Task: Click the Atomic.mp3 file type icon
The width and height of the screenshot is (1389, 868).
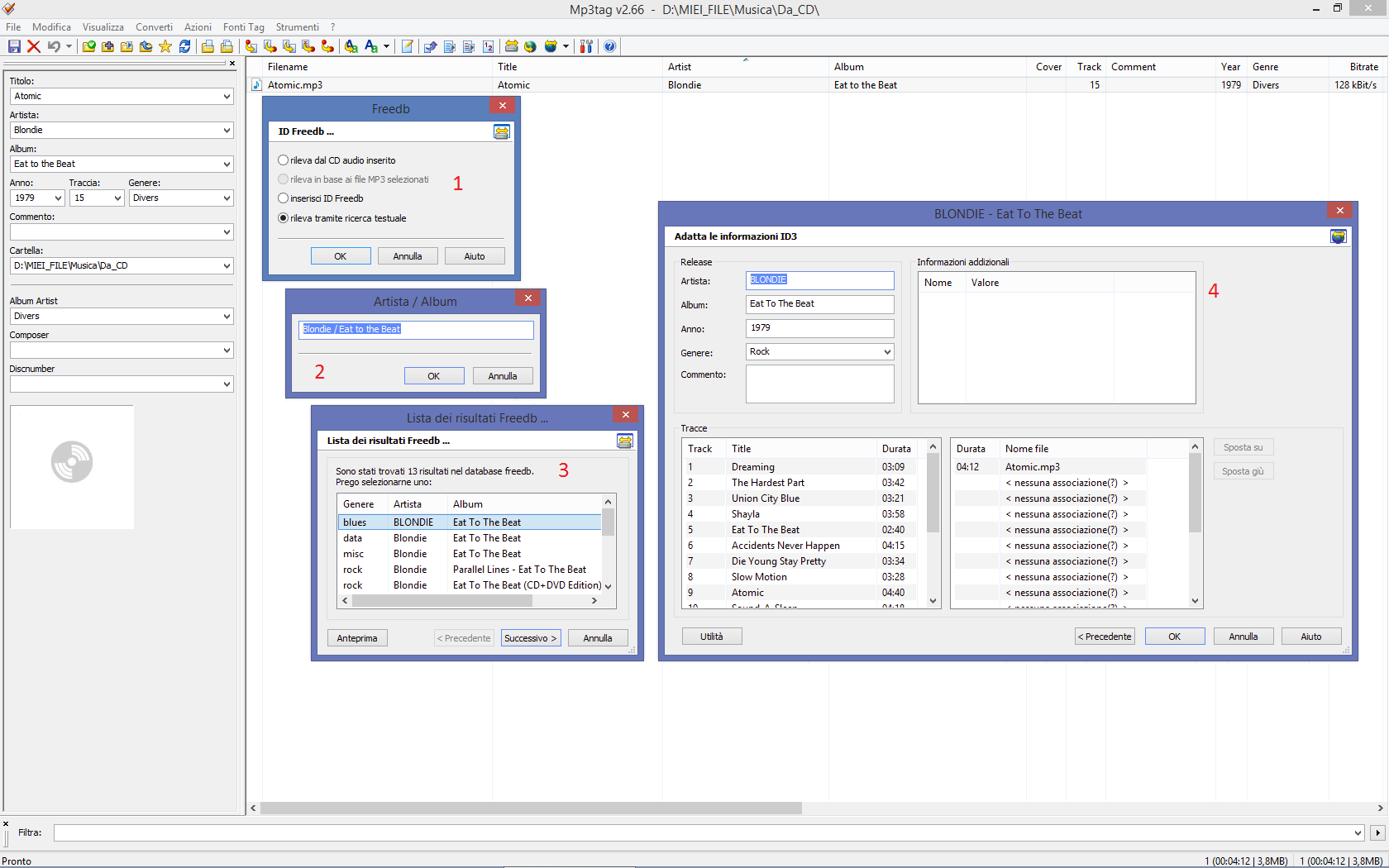Action: 257,84
